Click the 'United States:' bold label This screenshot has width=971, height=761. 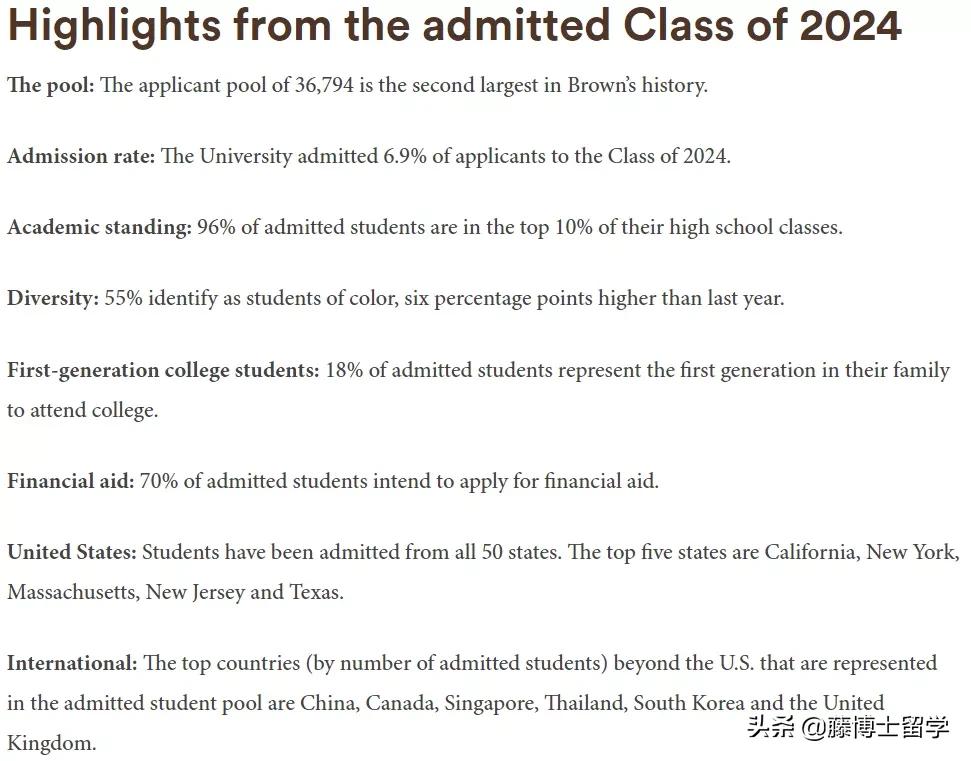click(72, 552)
